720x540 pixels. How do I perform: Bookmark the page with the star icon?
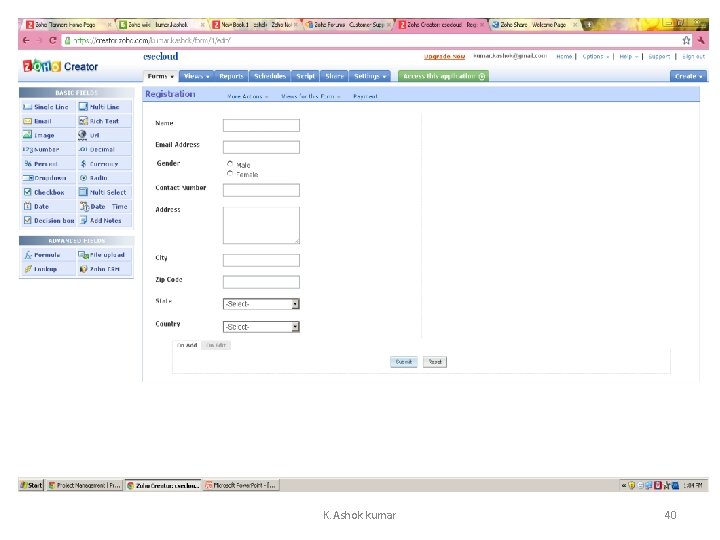686,40
